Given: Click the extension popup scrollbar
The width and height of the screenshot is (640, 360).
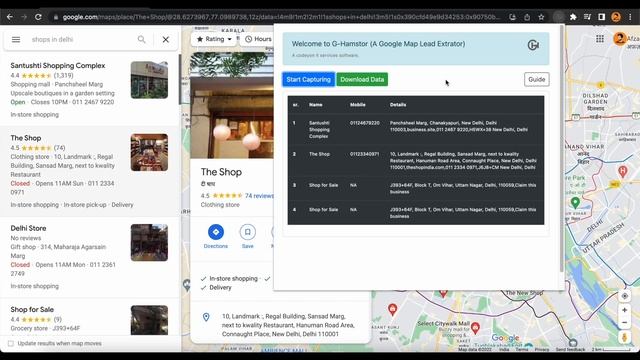Looking at the screenshot, I should 562,149.
